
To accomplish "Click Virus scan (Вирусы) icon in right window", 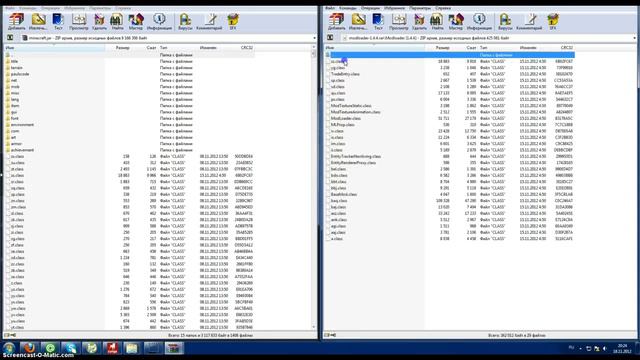I will [505, 21].
